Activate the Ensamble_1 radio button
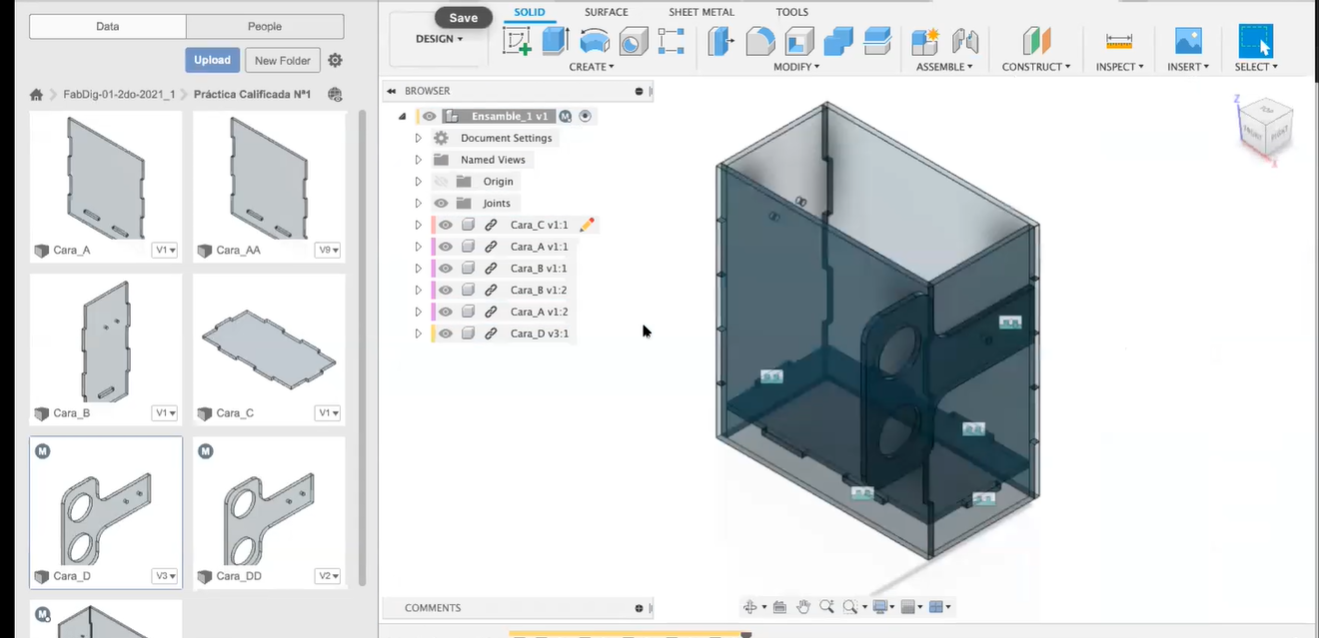Screen dimensions: 1319x638 pyautogui.click(x=586, y=116)
